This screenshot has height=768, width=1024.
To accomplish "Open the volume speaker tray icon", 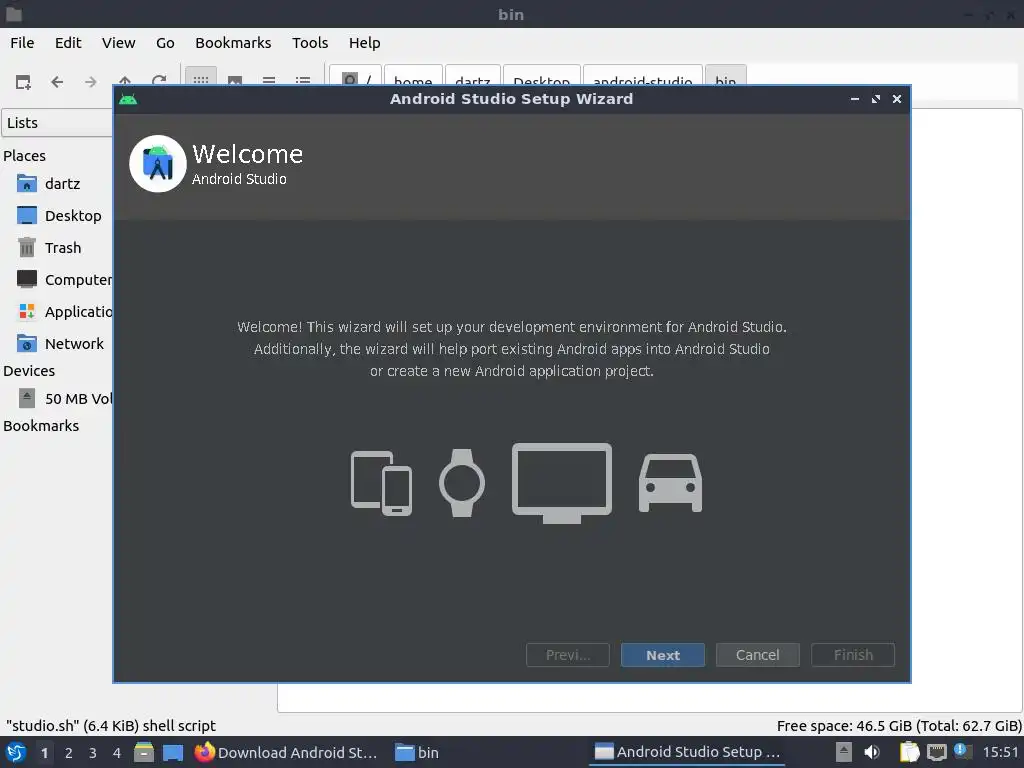I will coord(872,753).
